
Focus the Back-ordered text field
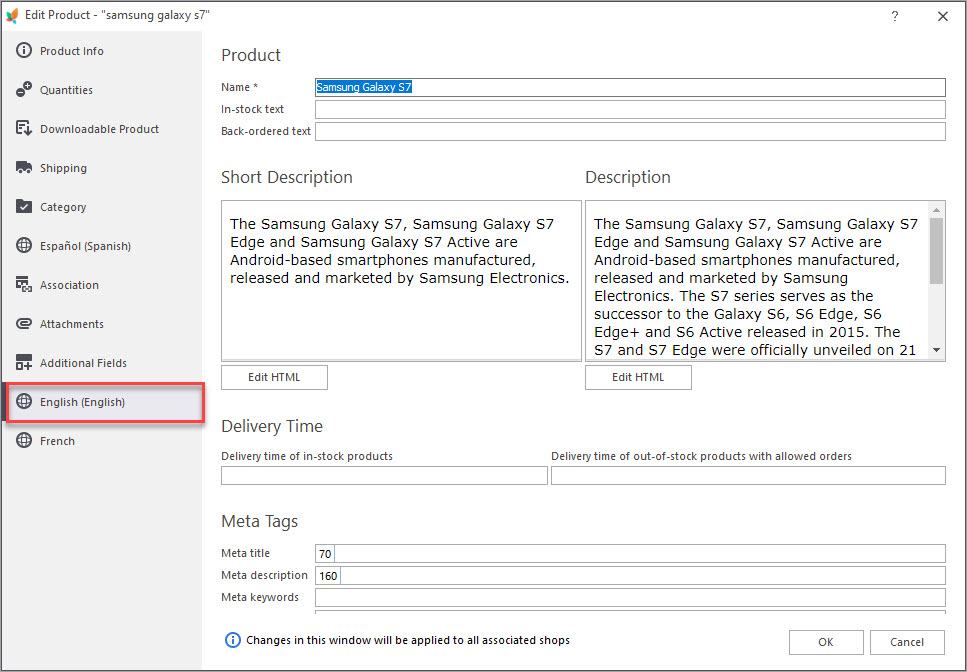click(x=630, y=131)
